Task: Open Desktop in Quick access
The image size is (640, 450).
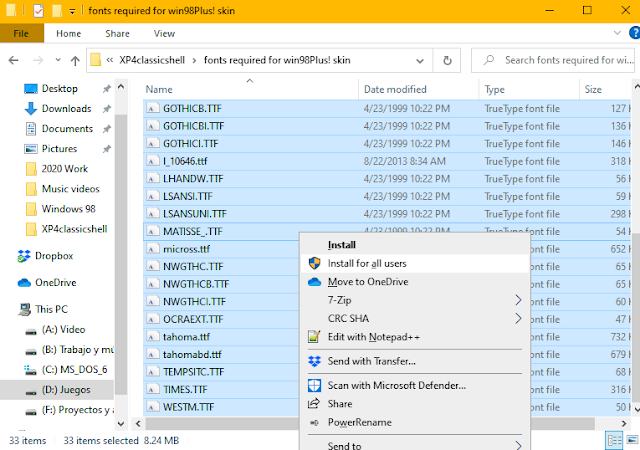Action: [x=60, y=88]
